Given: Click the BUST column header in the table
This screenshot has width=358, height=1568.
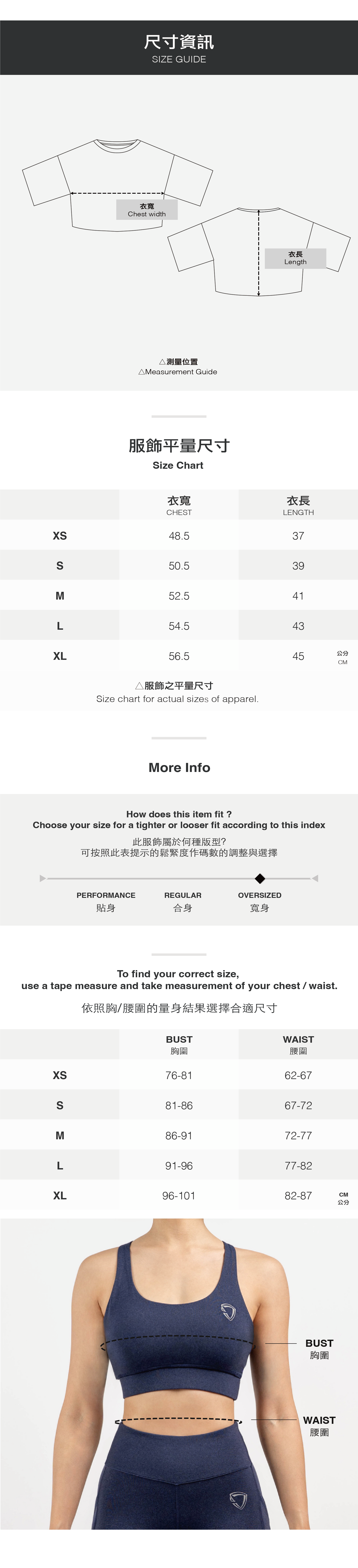Looking at the screenshot, I should [179, 1045].
